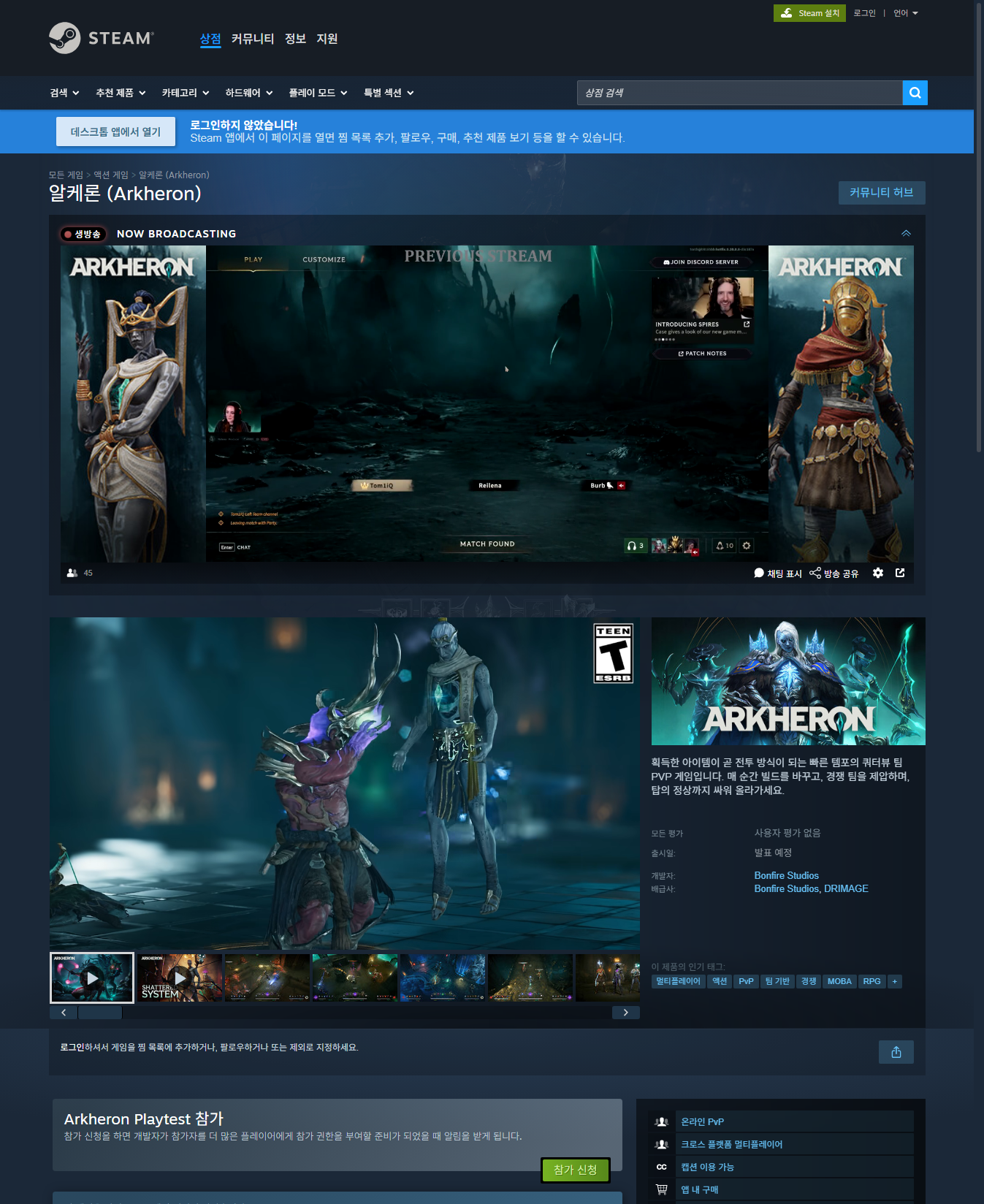
Task: Click the RPG tag
Action: 872,981
